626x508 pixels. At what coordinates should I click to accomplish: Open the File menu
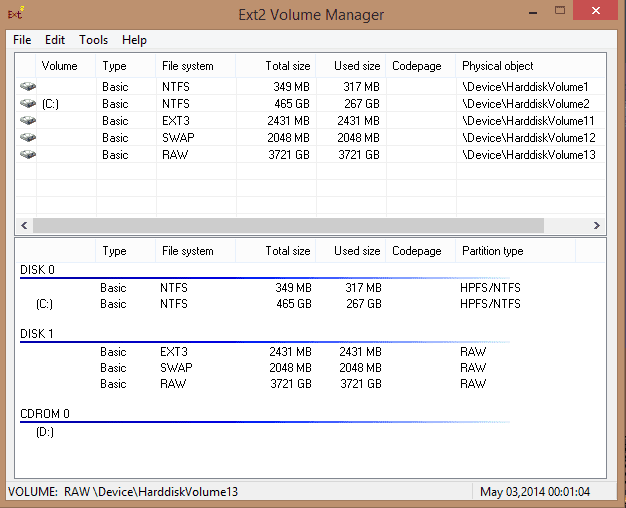click(22, 40)
